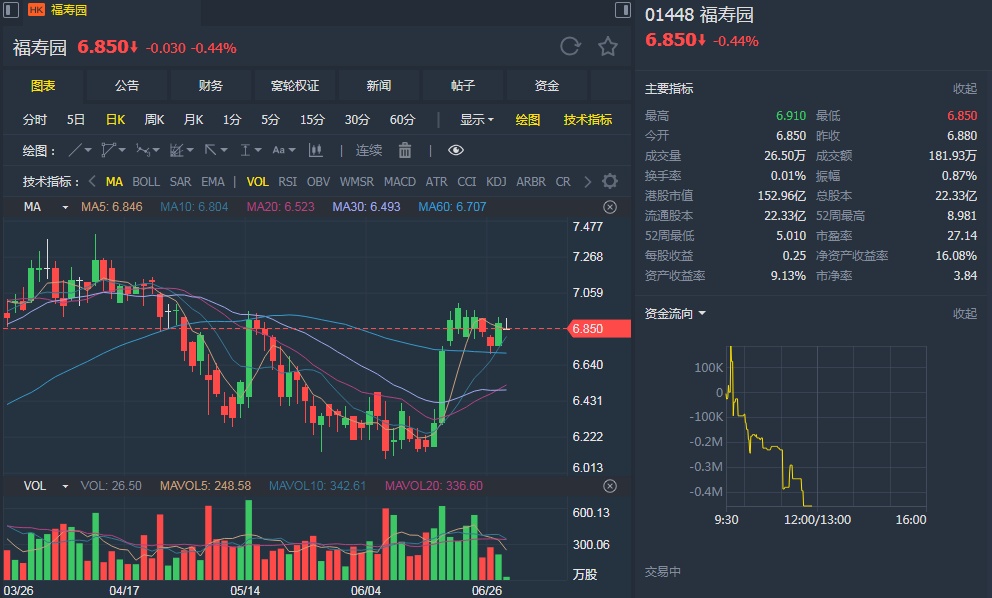The width and height of the screenshot is (992, 598).
Task: Switch to the 公告 tab
Action: coord(127,86)
